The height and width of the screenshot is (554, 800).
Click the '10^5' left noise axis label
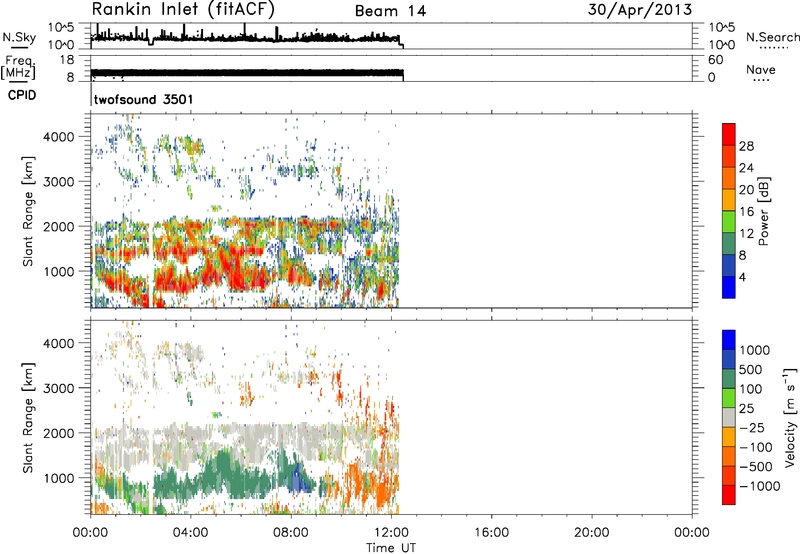tap(61, 27)
